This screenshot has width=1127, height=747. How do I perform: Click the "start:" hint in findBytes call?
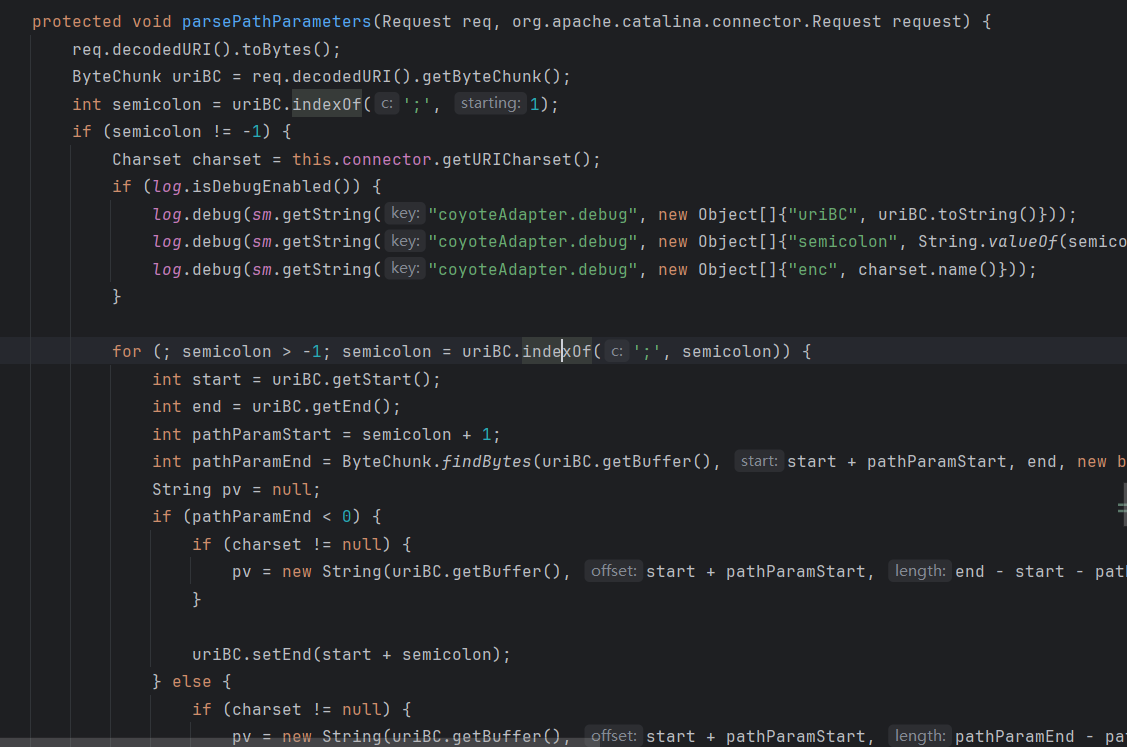pyautogui.click(x=759, y=461)
